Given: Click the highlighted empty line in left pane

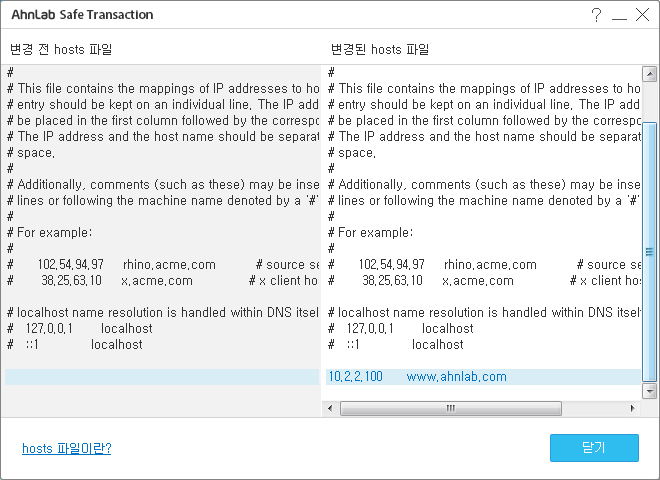Looking at the screenshot, I should 162,376.
